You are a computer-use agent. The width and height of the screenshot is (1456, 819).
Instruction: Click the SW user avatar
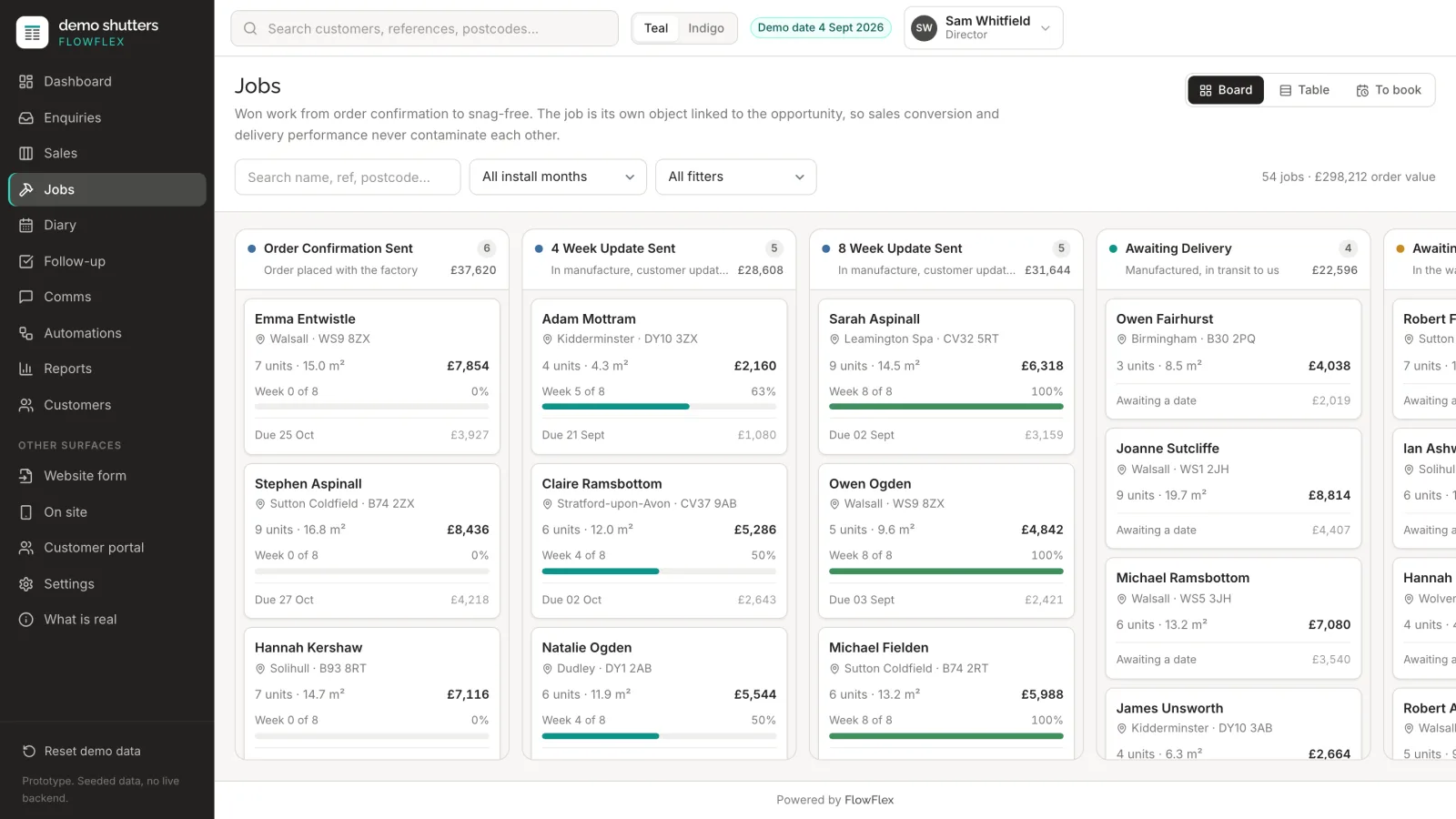tap(924, 28)
